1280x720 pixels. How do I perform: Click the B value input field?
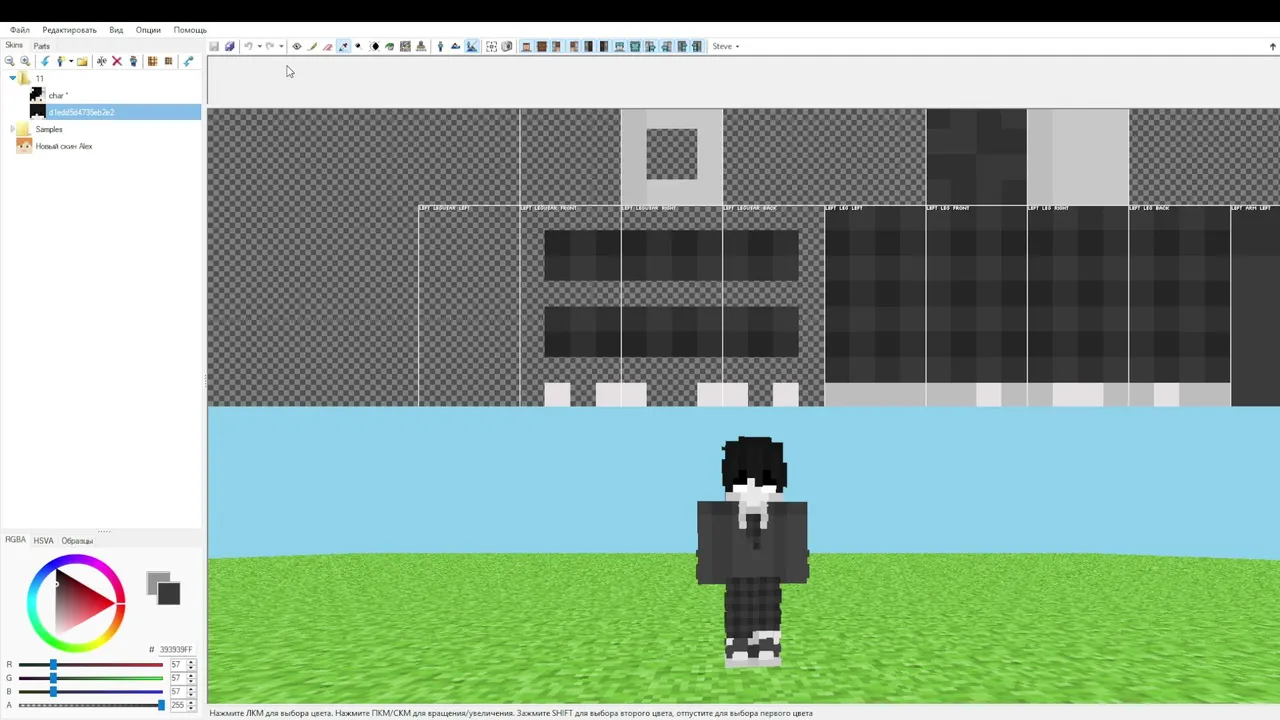[176, 692]
